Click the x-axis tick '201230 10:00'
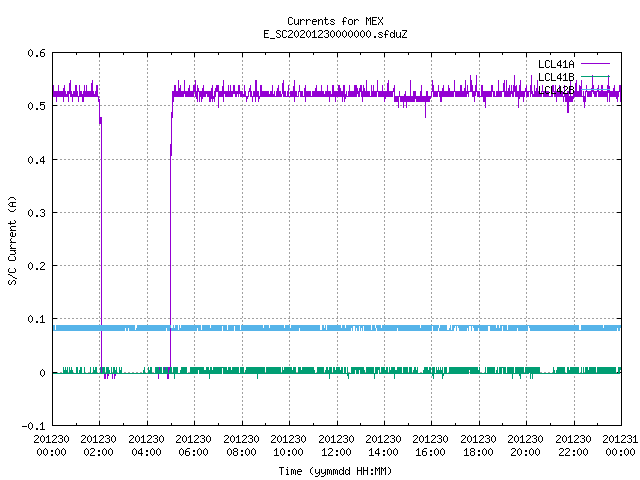Image resolution: width=640 pixels, height=480 pixels. point(289,445)
